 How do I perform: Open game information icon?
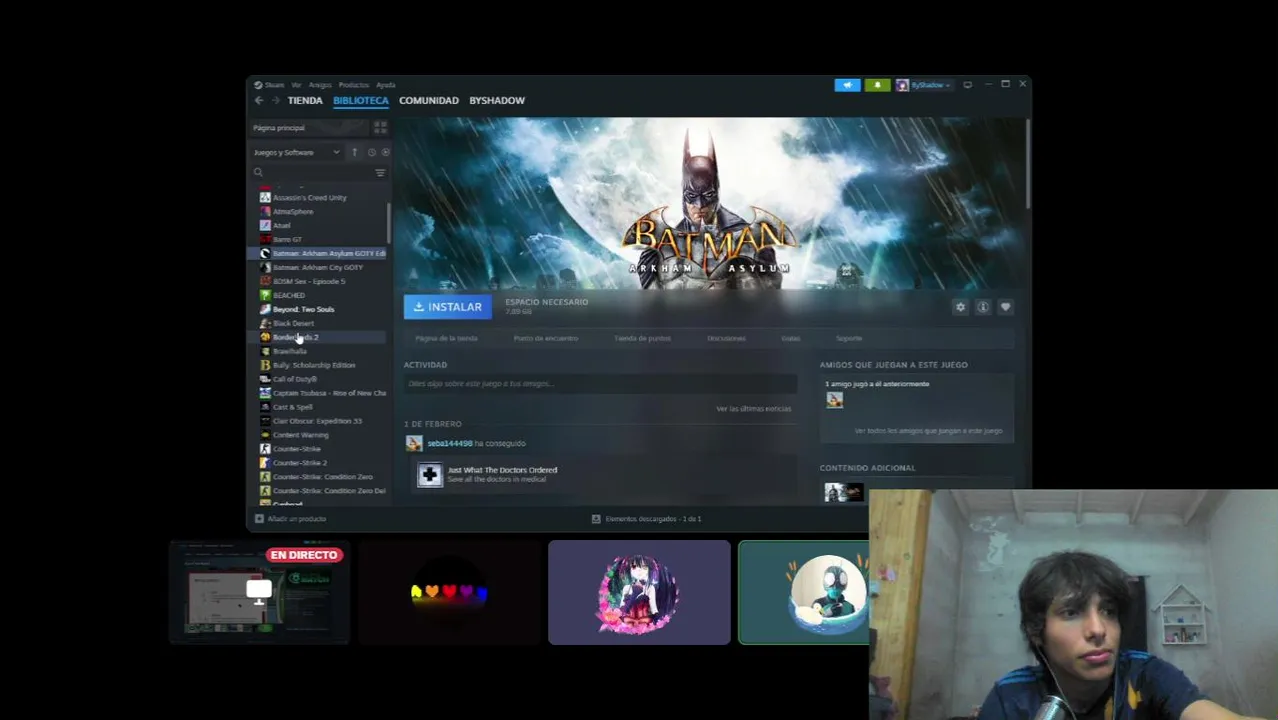click(983, 307)
